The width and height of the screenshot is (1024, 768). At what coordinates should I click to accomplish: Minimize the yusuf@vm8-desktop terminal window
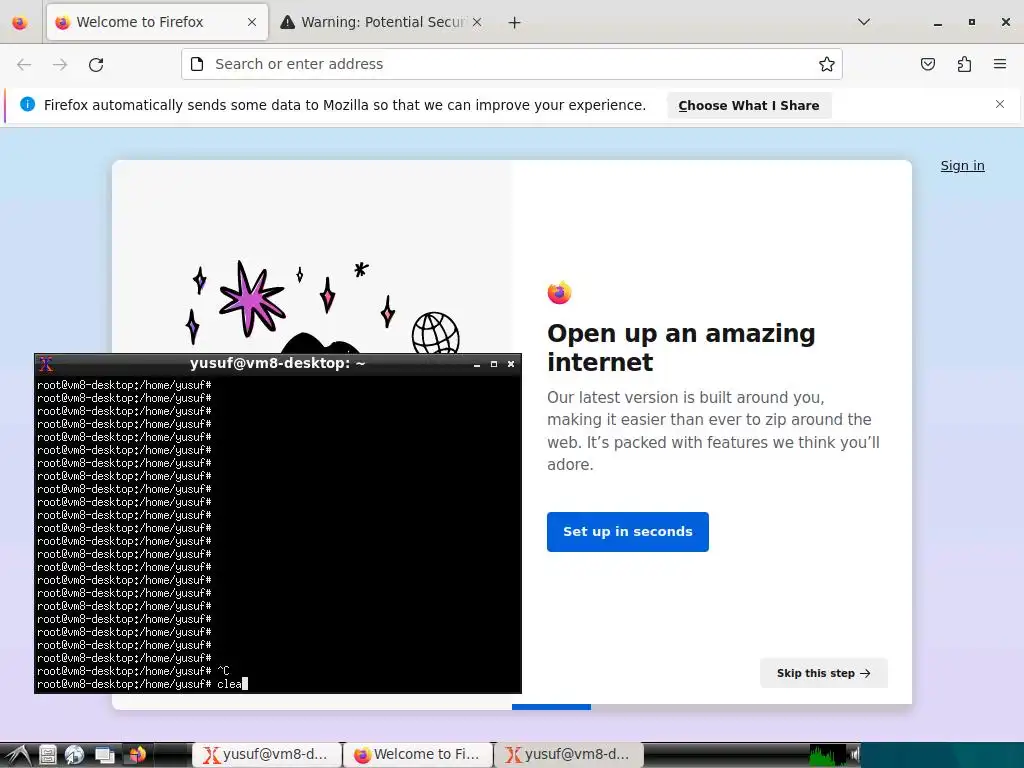point(477,364)
